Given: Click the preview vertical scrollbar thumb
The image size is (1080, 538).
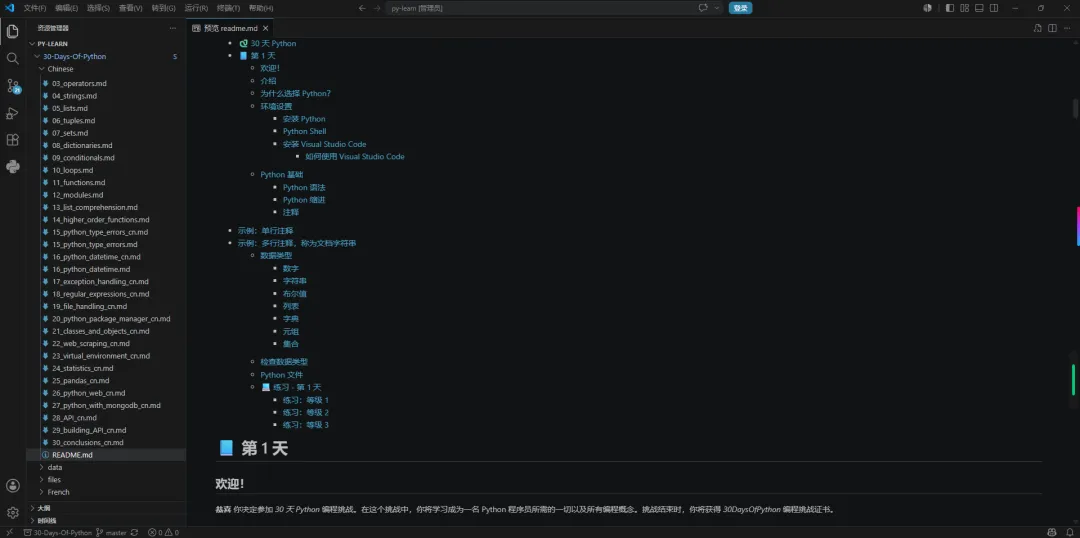Looking at the screenshot, I should tap(1075, 109).
